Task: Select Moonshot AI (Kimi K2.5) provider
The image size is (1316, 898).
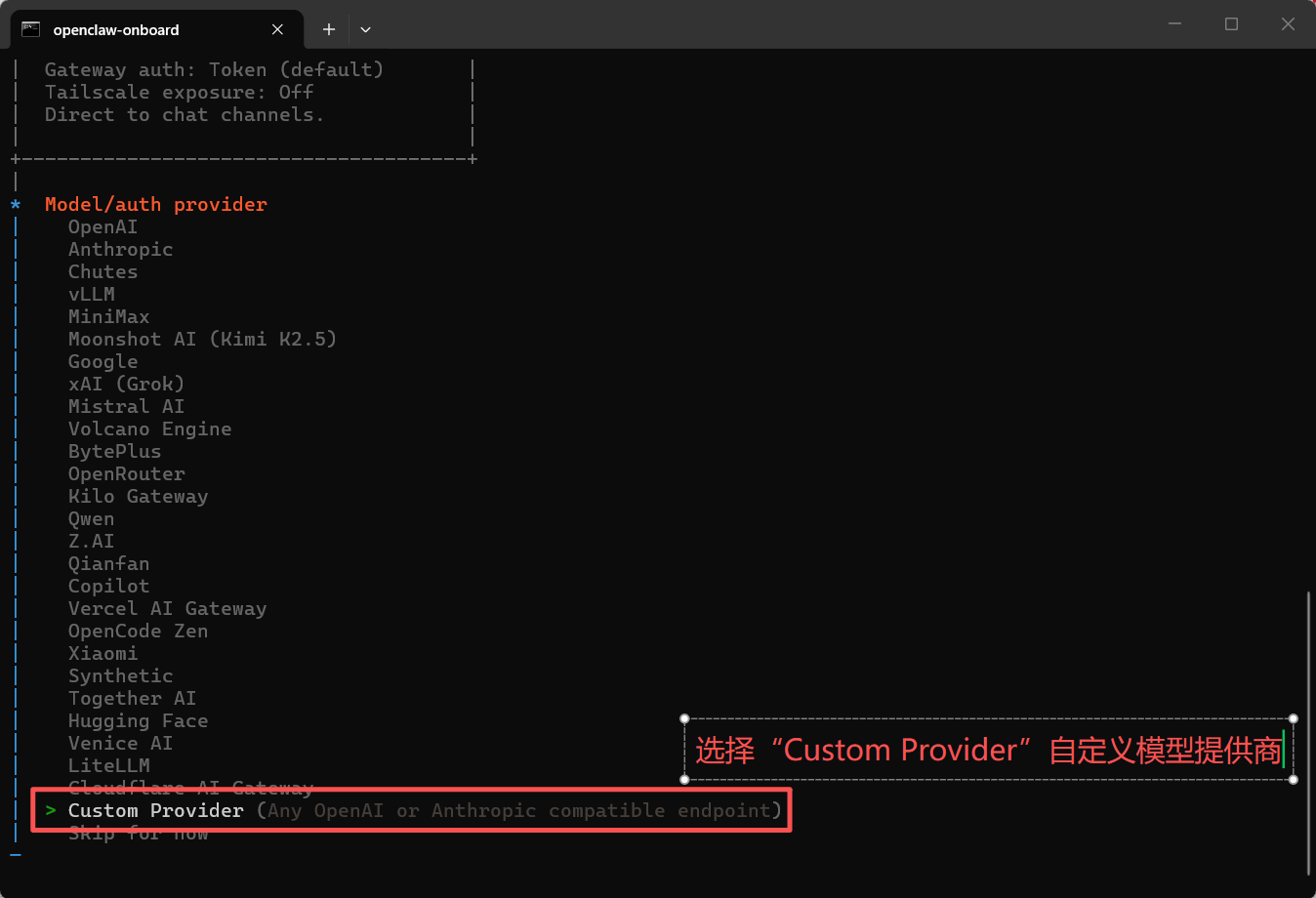Action: pos(202,340)
